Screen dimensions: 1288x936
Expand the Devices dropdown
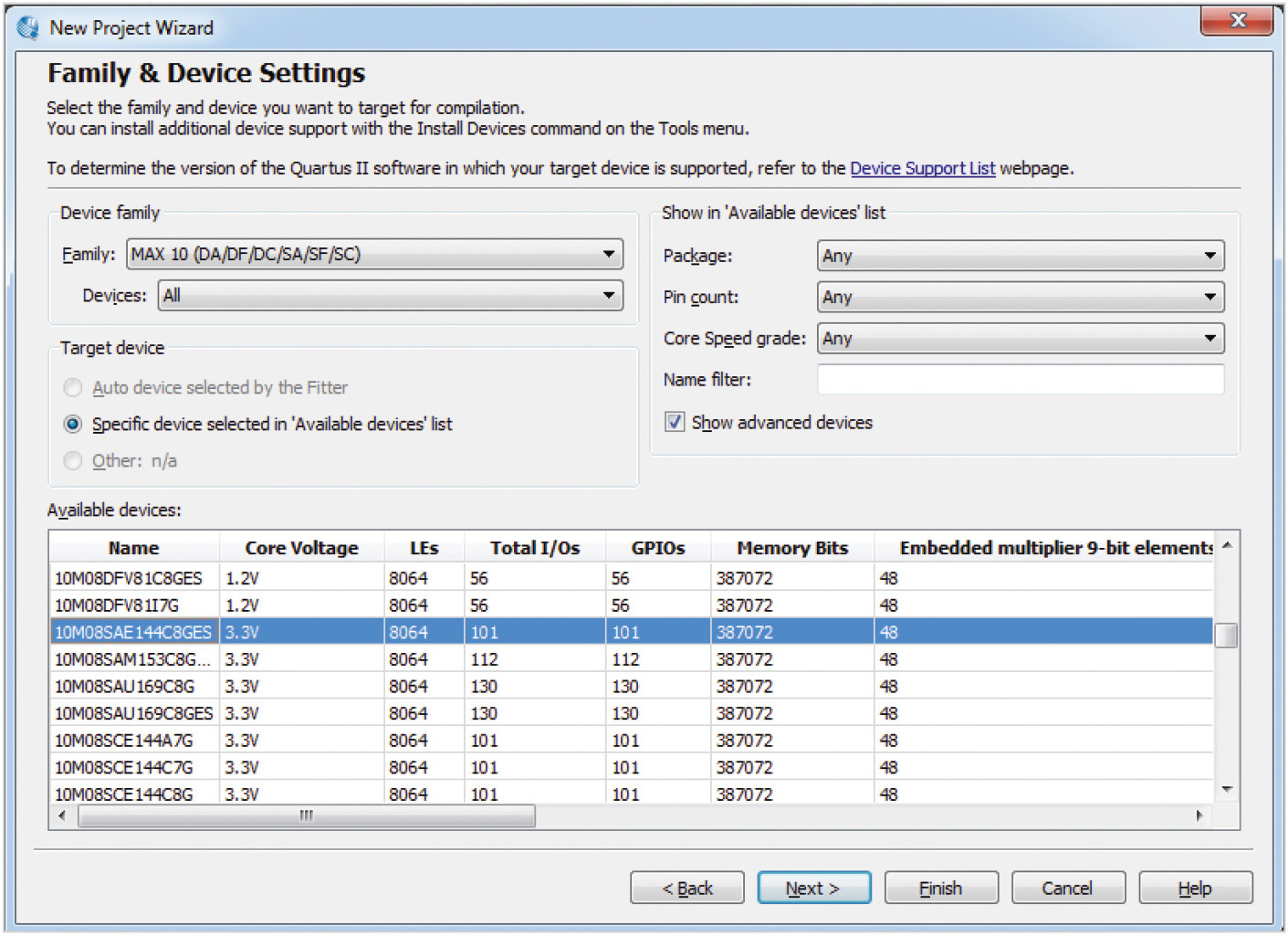609,296
